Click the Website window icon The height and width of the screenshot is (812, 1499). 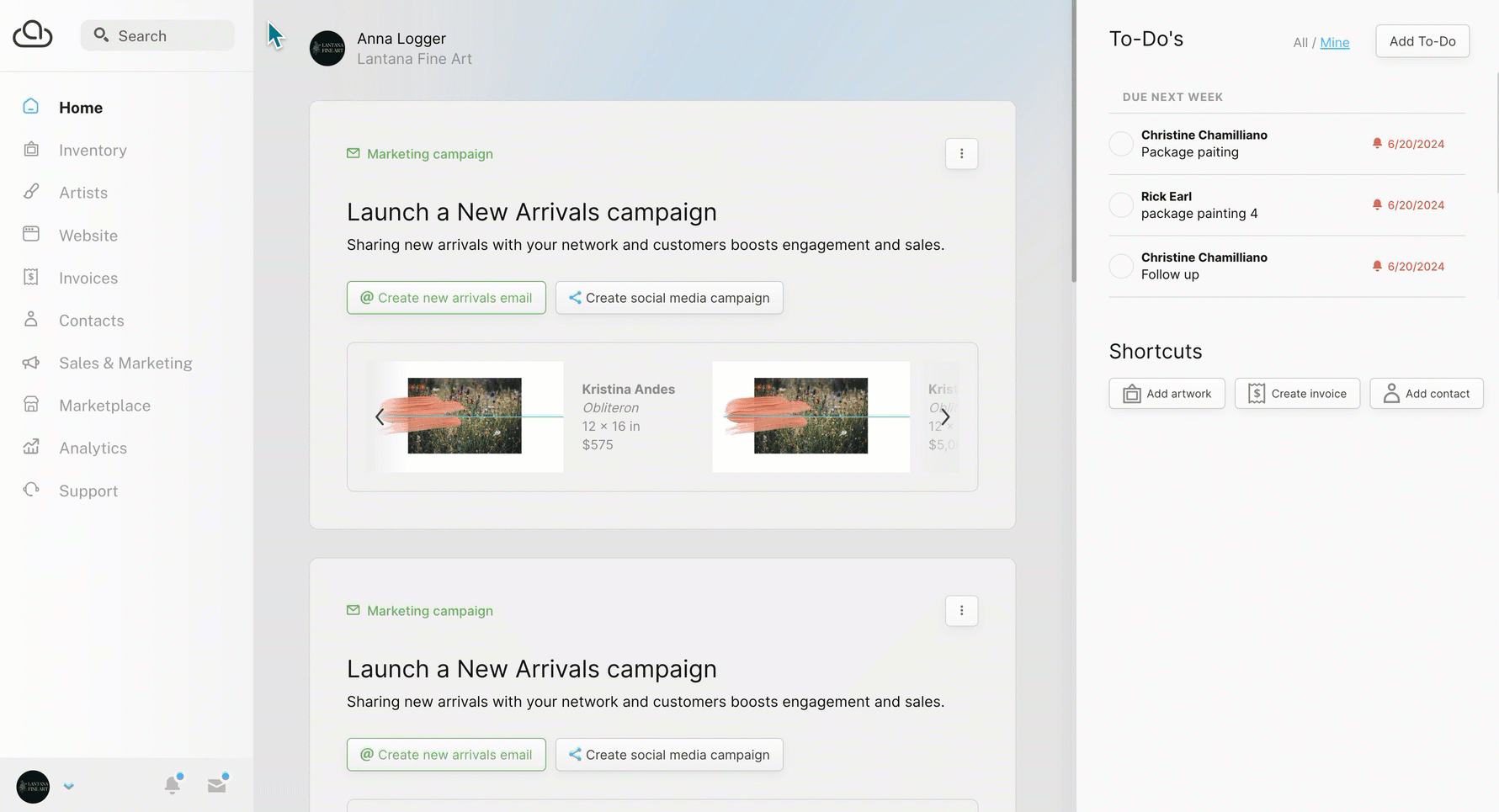pyautogui.click(x=31, y=234)
